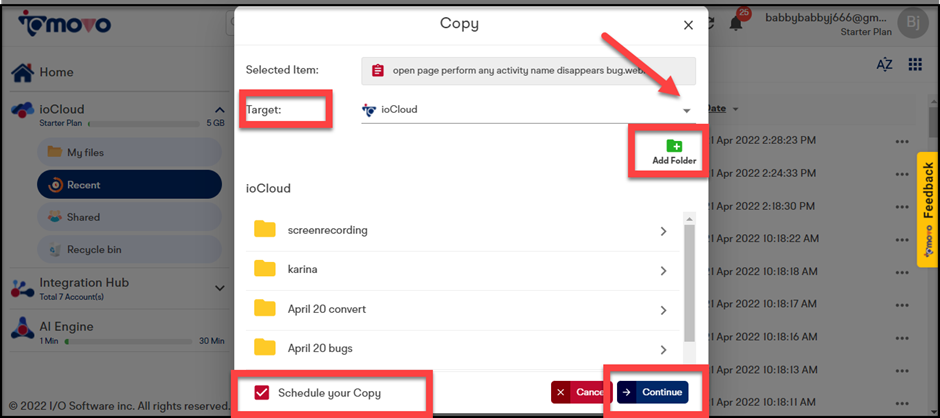Image resolution: width=940 pixels, height=418 pixels.
Task: Go to Home in sidebar
Action: pos(56,73)
